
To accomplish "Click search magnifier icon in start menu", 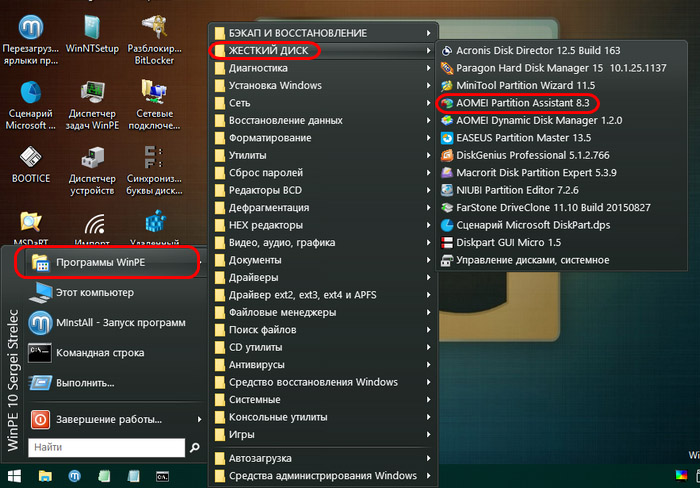I will point(195,447).
